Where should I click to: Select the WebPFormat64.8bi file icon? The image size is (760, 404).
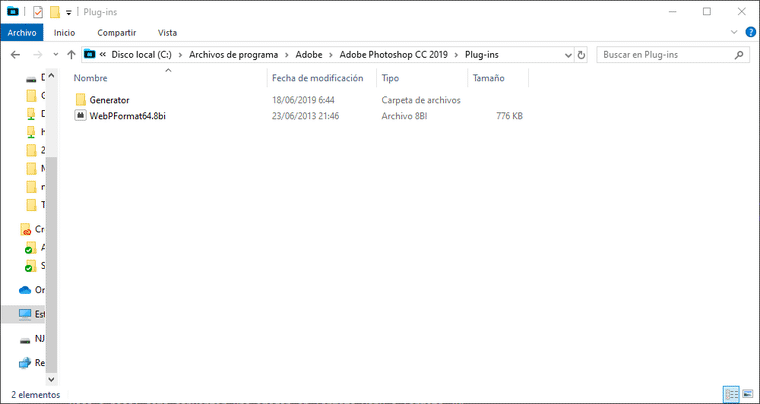pyautogui.click(x=80, y=116)
